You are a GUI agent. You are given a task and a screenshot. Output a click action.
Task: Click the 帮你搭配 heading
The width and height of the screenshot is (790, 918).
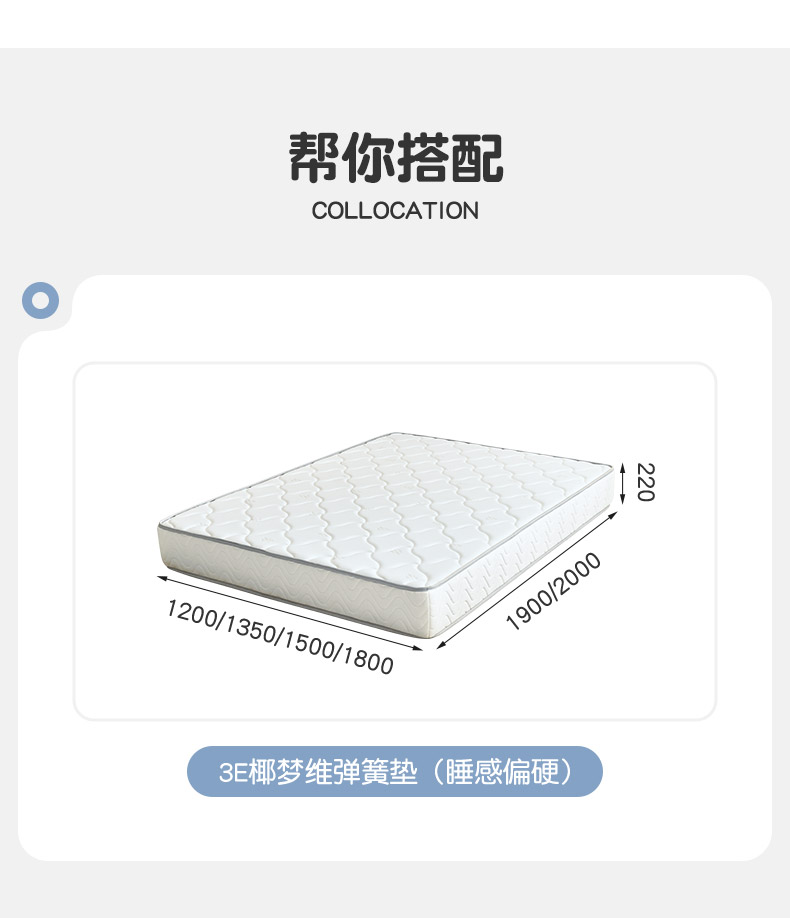[396, 157]
